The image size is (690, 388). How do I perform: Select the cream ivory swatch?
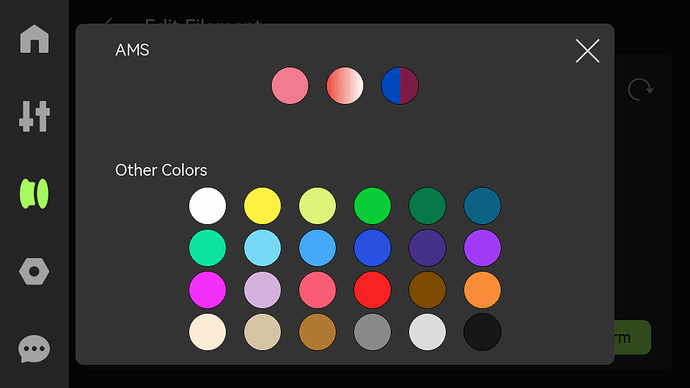[207, 332]
